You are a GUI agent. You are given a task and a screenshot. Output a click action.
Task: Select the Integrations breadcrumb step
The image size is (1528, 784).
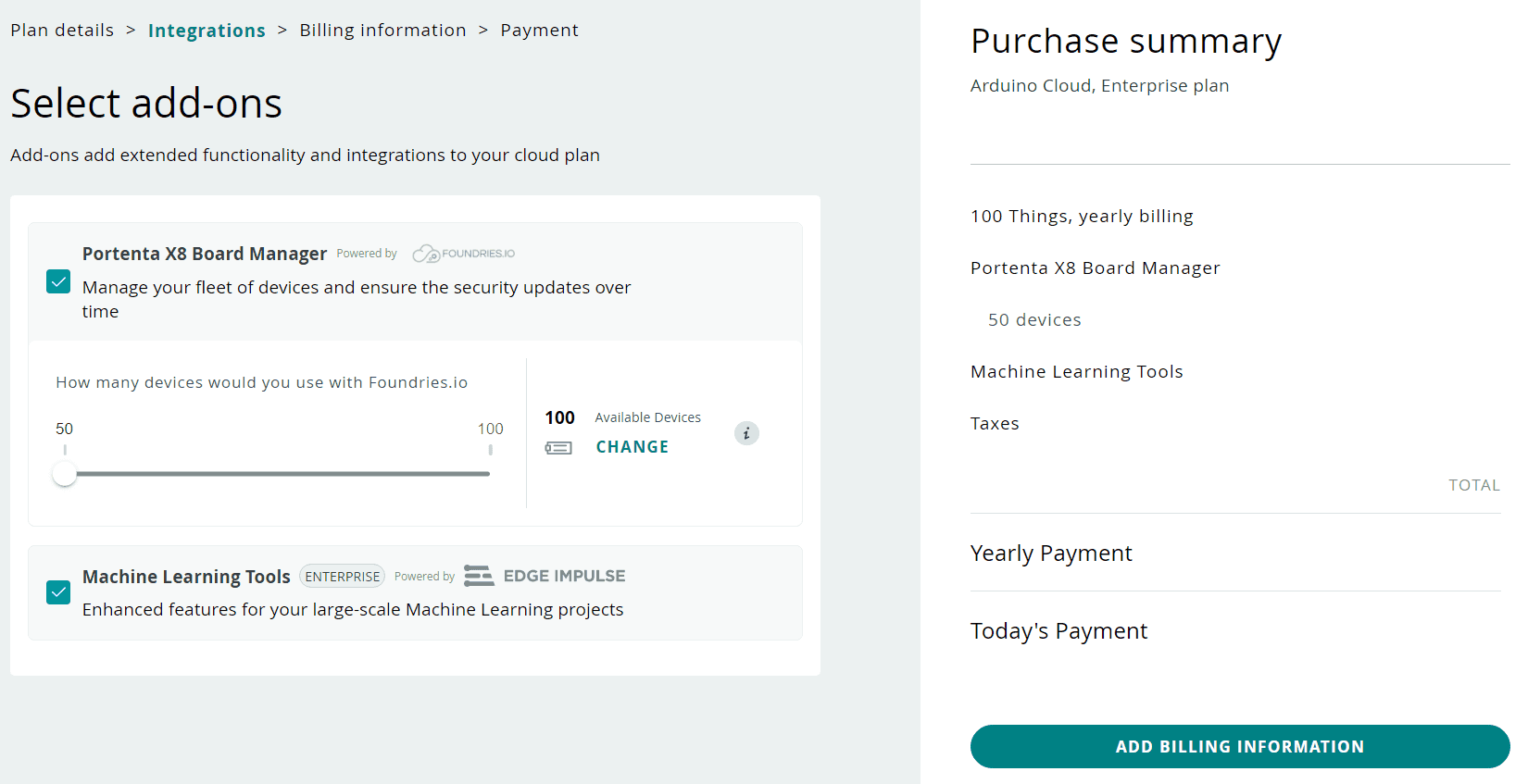point(207,31)
